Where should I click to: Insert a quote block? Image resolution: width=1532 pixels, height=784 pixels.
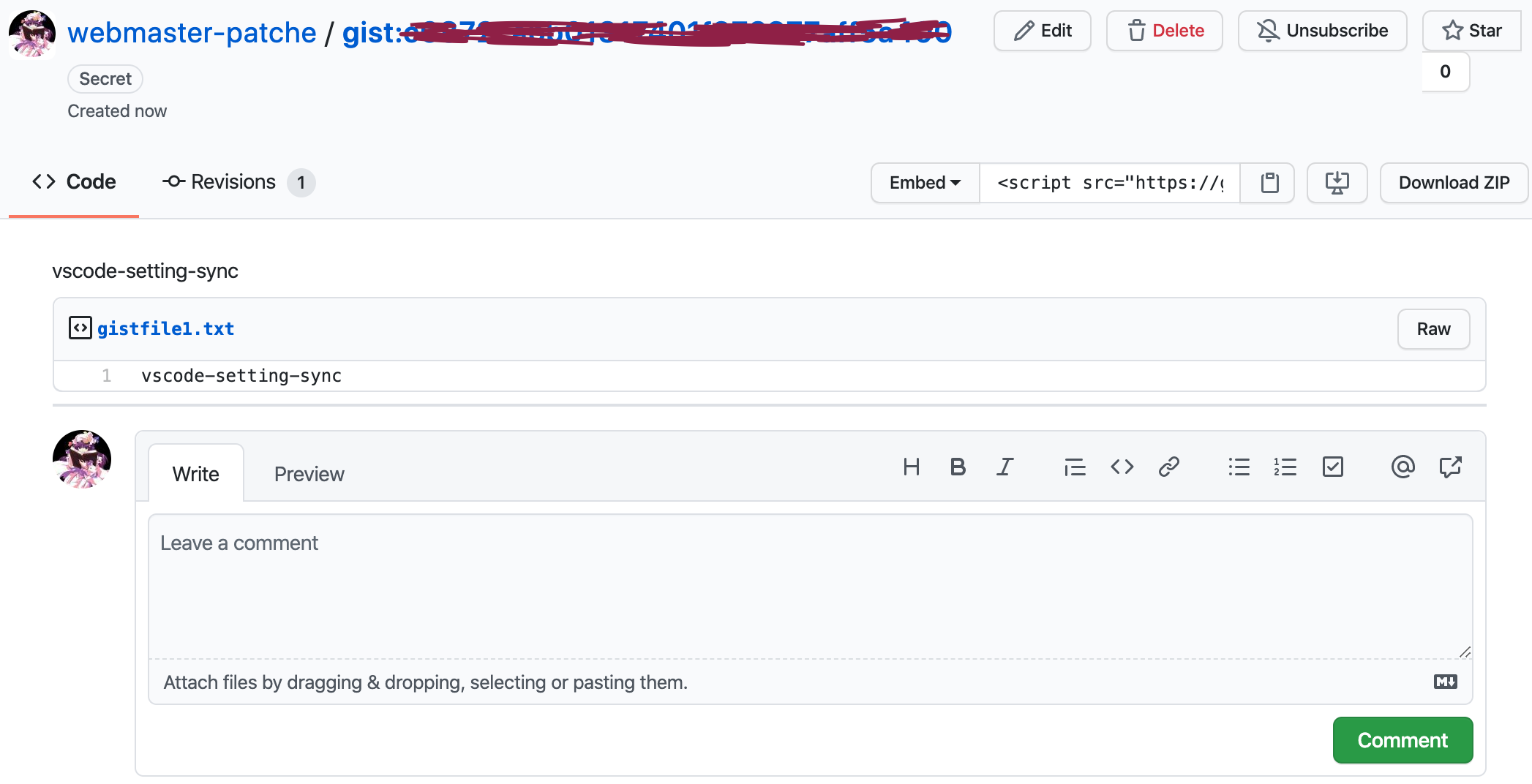1075,467
